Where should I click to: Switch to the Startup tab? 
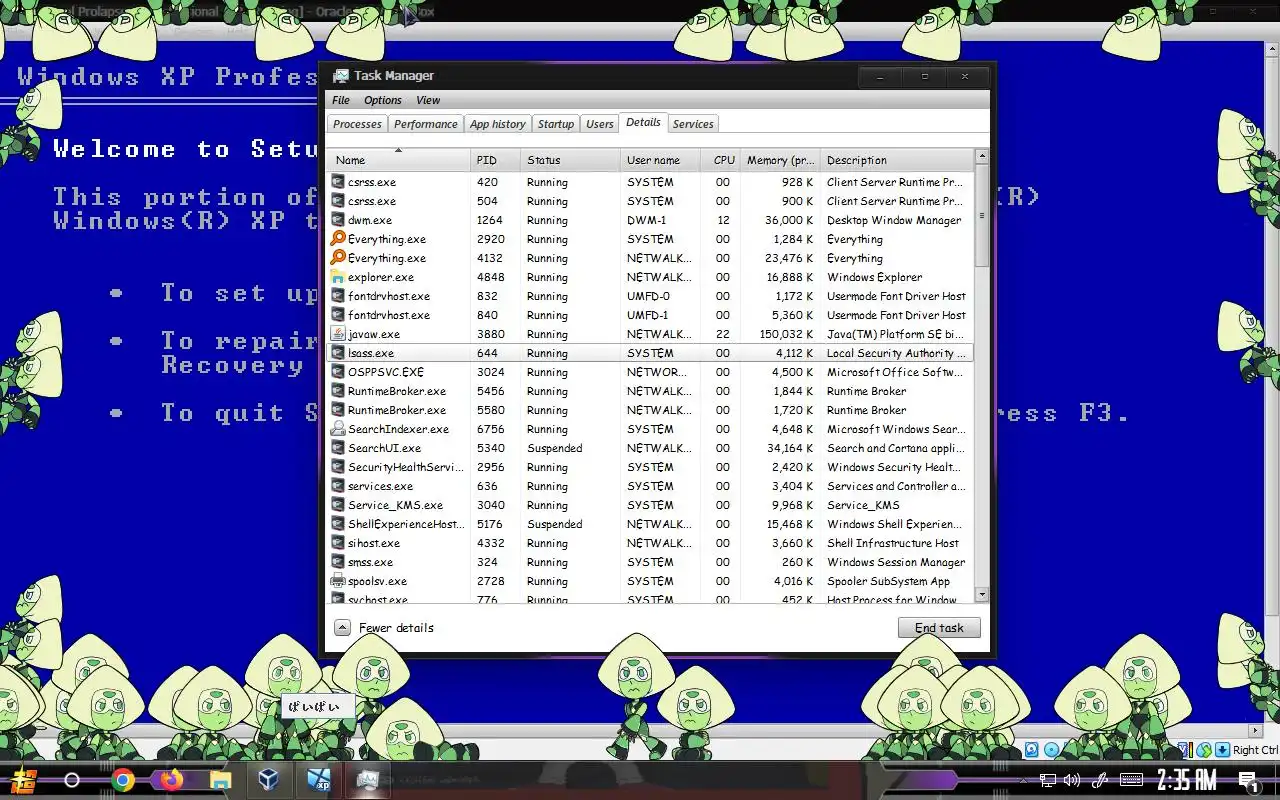[x=555, y=124]
